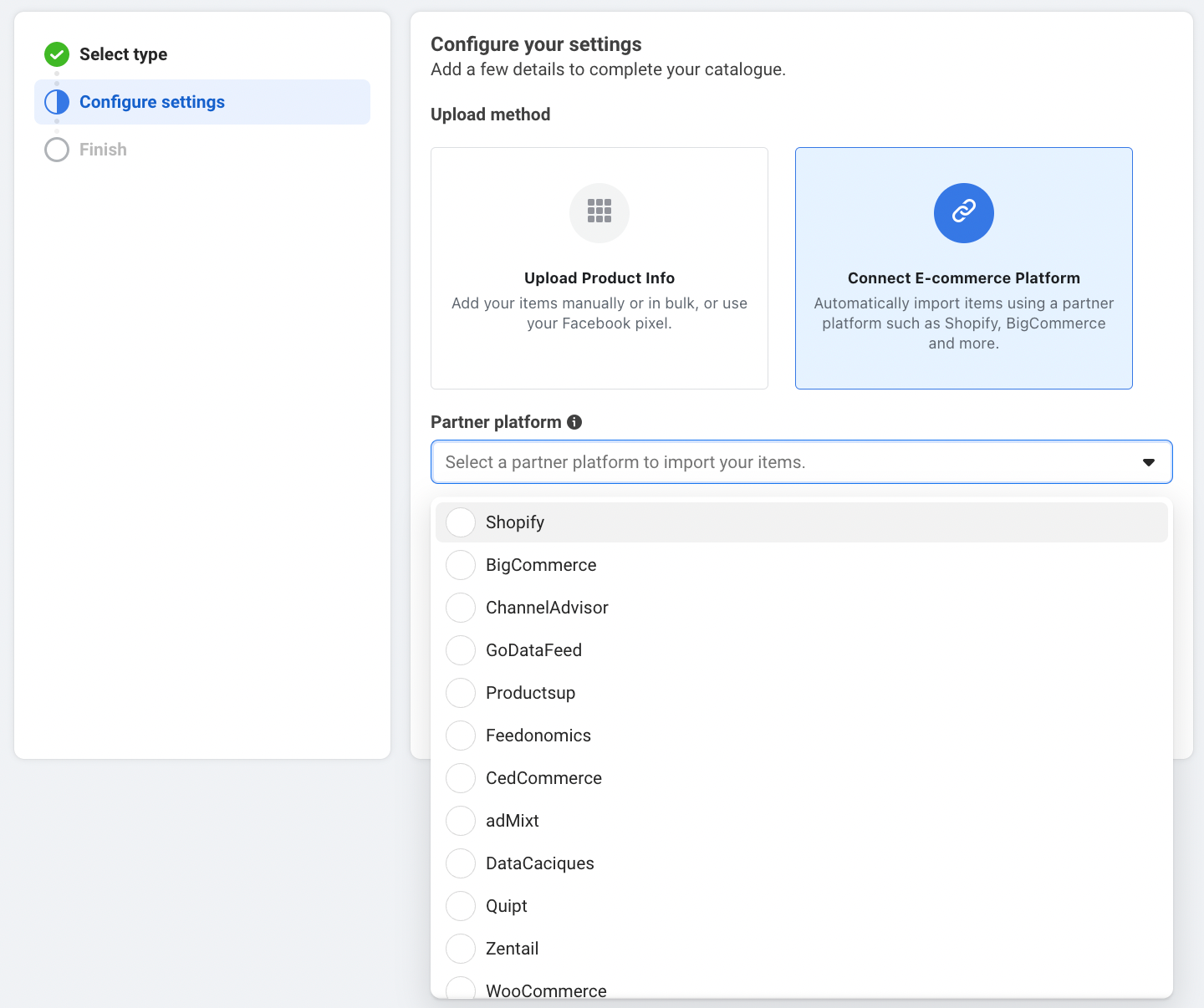Click the blue link icon for E-commerce Platform
Image resolution: width=1204 pixels, height=1008 pixels.
964,213
